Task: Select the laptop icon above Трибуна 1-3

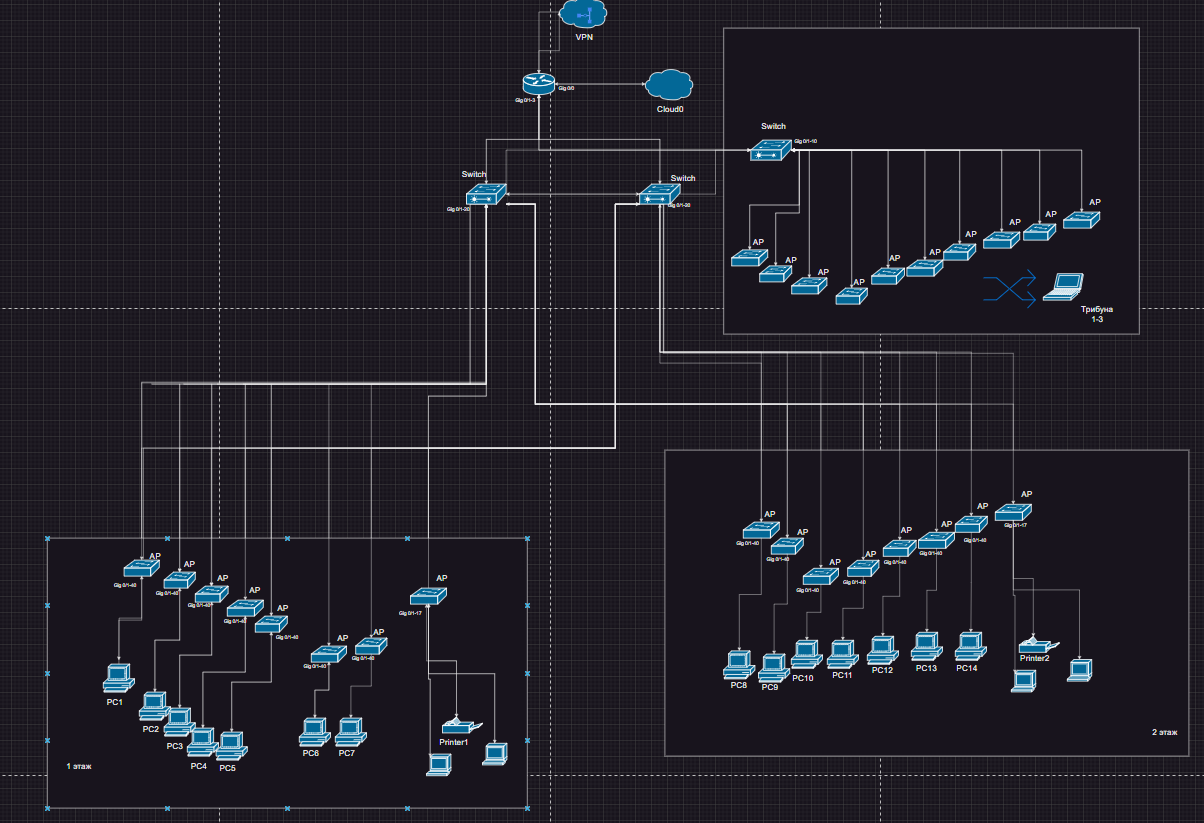Action: click(1064, 288)
